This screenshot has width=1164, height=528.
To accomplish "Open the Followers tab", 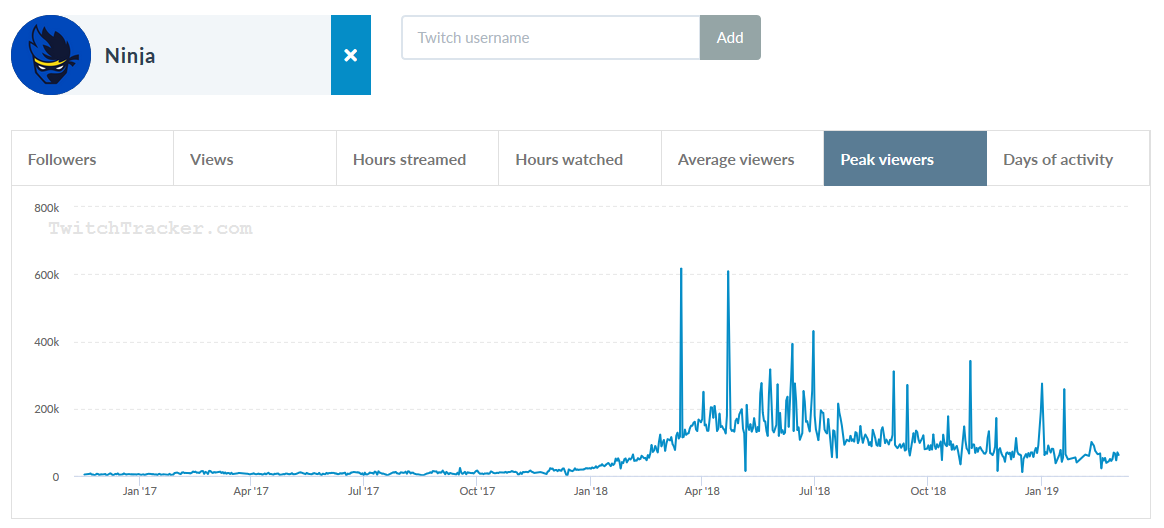I will [92, 159].
